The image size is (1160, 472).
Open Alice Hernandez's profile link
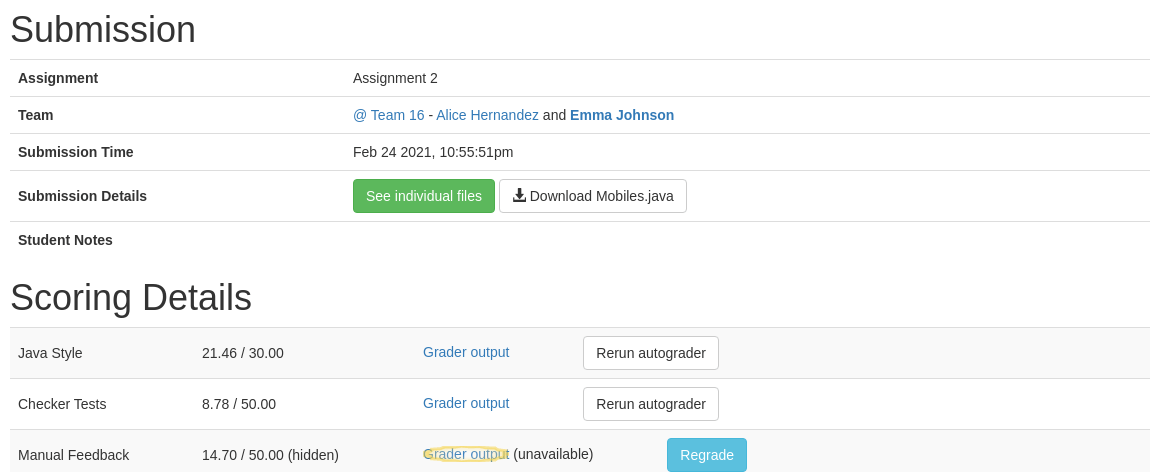[x=487, y=115]
